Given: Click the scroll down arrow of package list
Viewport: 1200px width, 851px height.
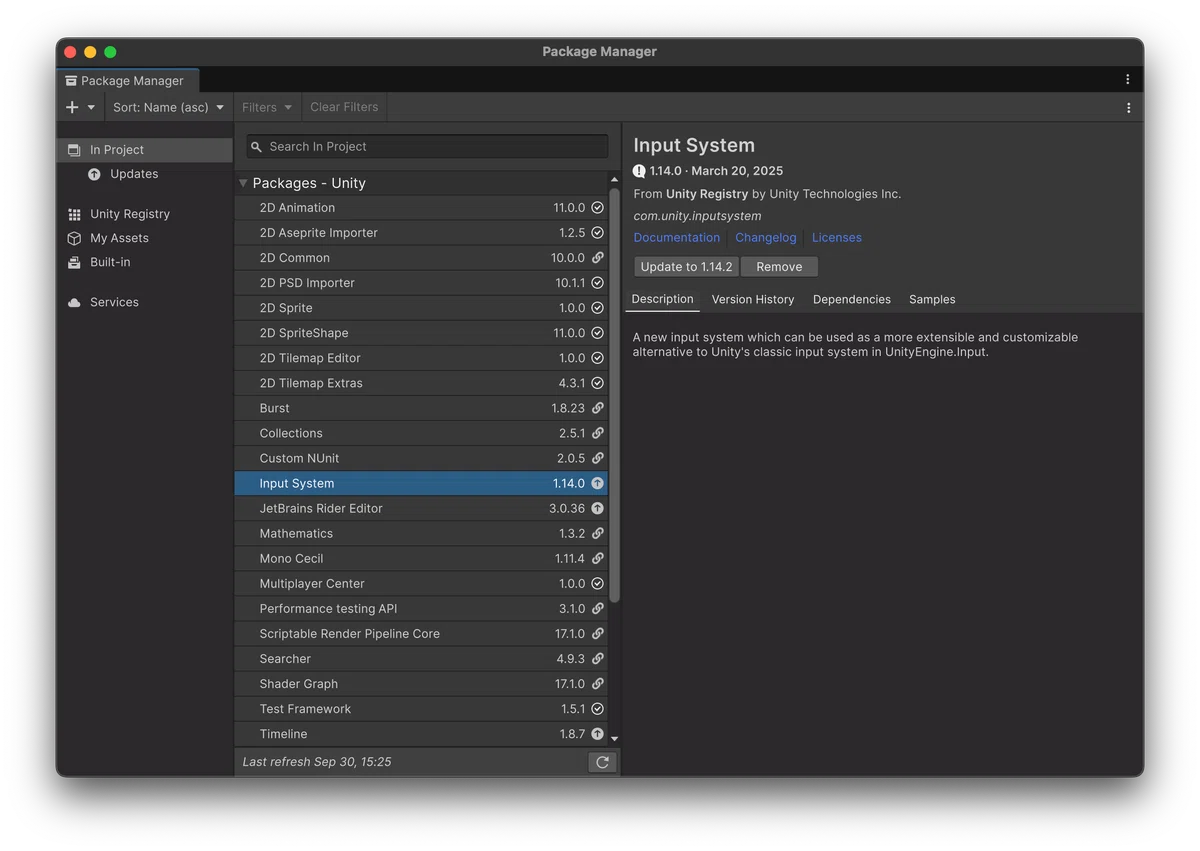Looking at the screenshot, I should pos(614,739).
